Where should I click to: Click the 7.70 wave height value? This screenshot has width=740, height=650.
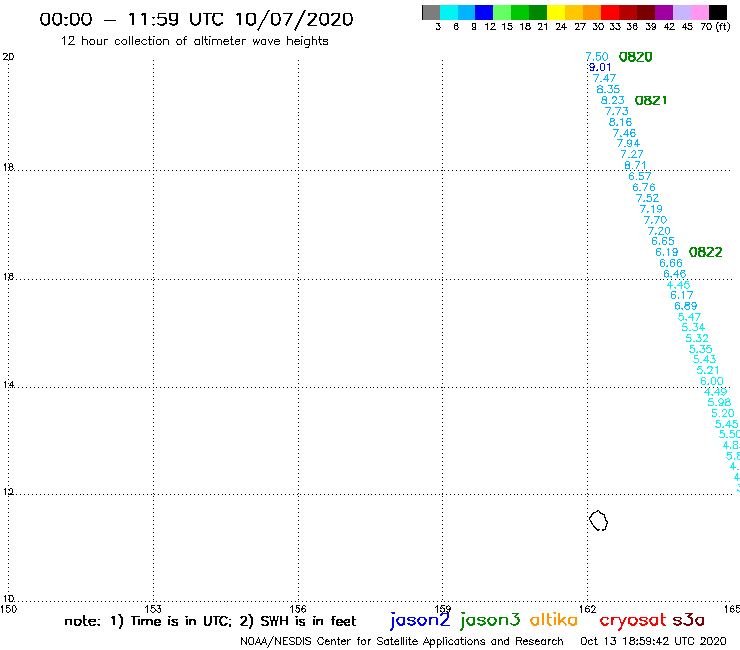656,220
